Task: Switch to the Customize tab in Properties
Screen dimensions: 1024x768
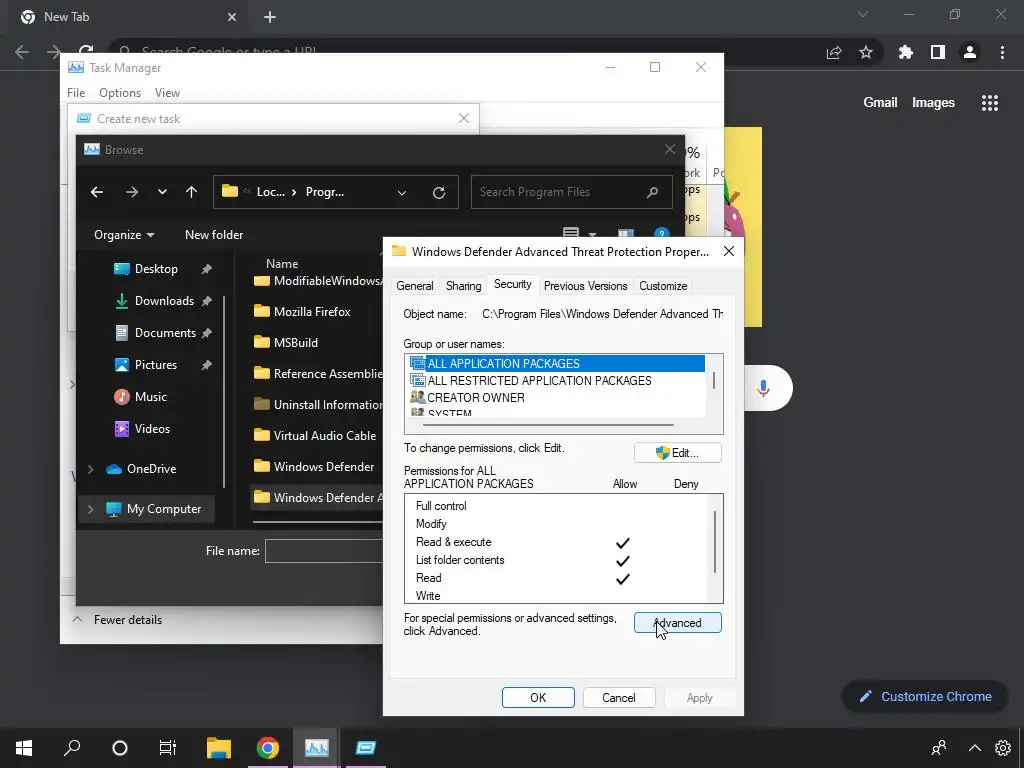Action: [x=663, y=286]
